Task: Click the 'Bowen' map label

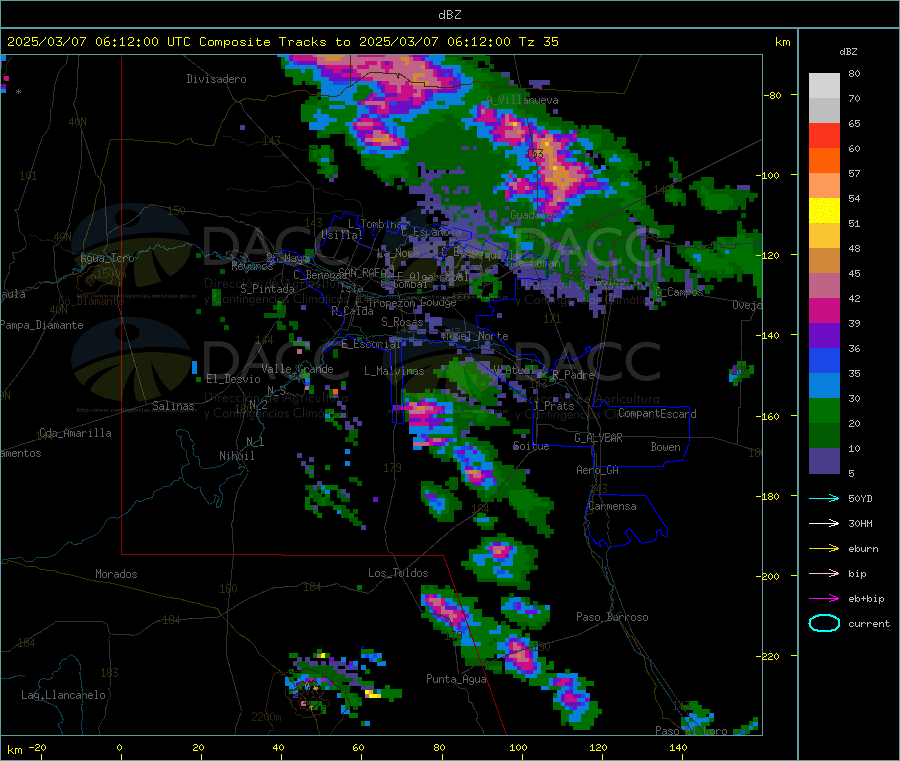Action: (665, 447)
